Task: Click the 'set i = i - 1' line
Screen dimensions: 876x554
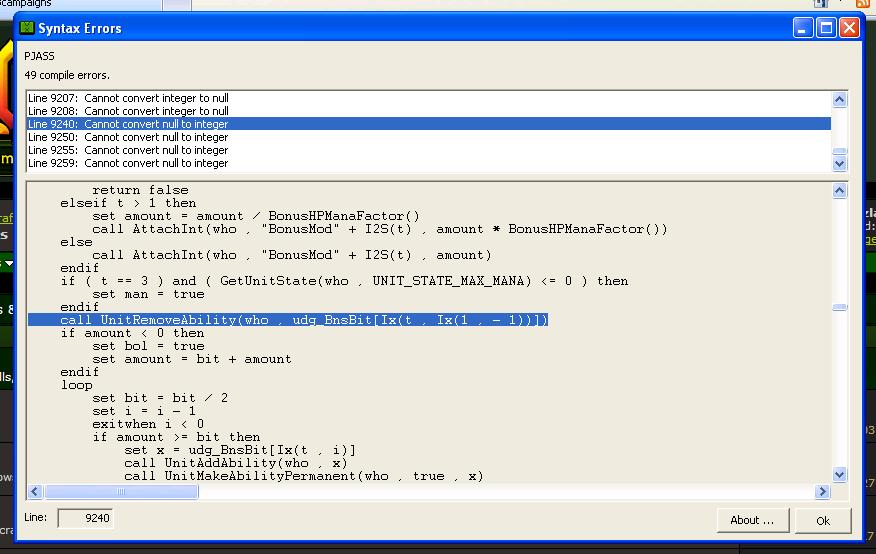Action: pyautogui.click(x=144, y=411)
